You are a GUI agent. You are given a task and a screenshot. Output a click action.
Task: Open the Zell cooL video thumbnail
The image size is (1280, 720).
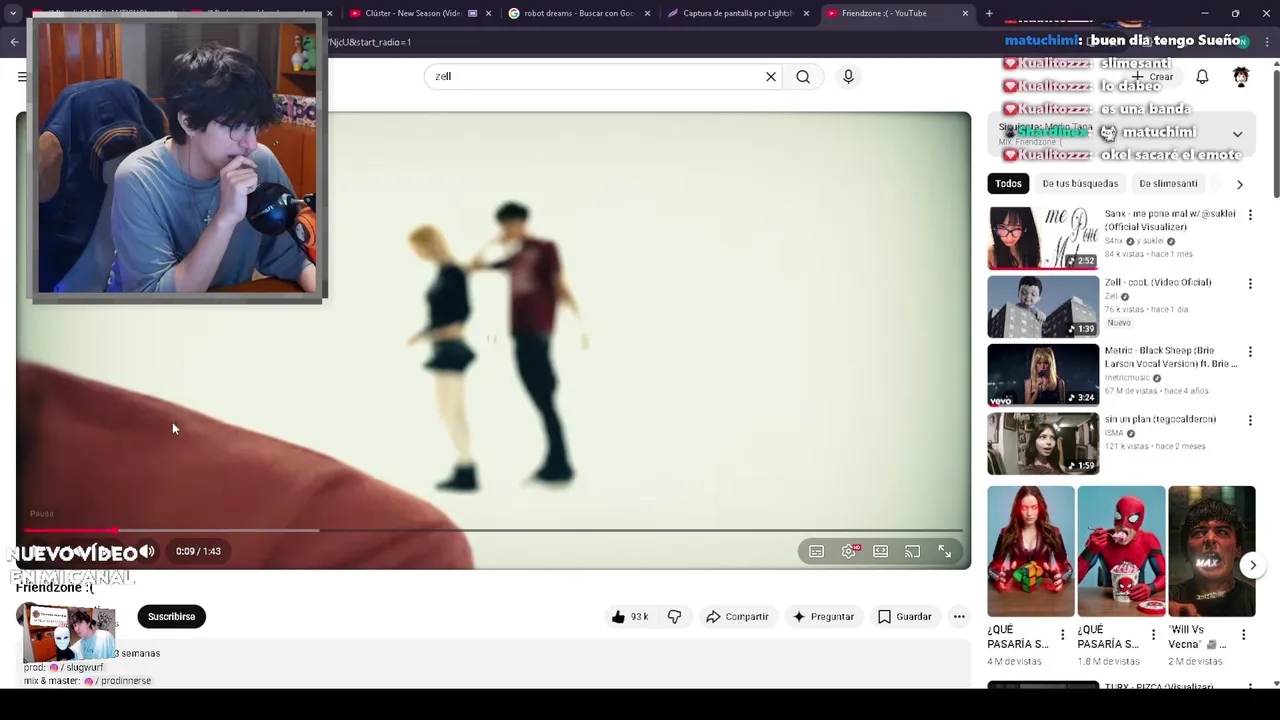pos(1043,307)
